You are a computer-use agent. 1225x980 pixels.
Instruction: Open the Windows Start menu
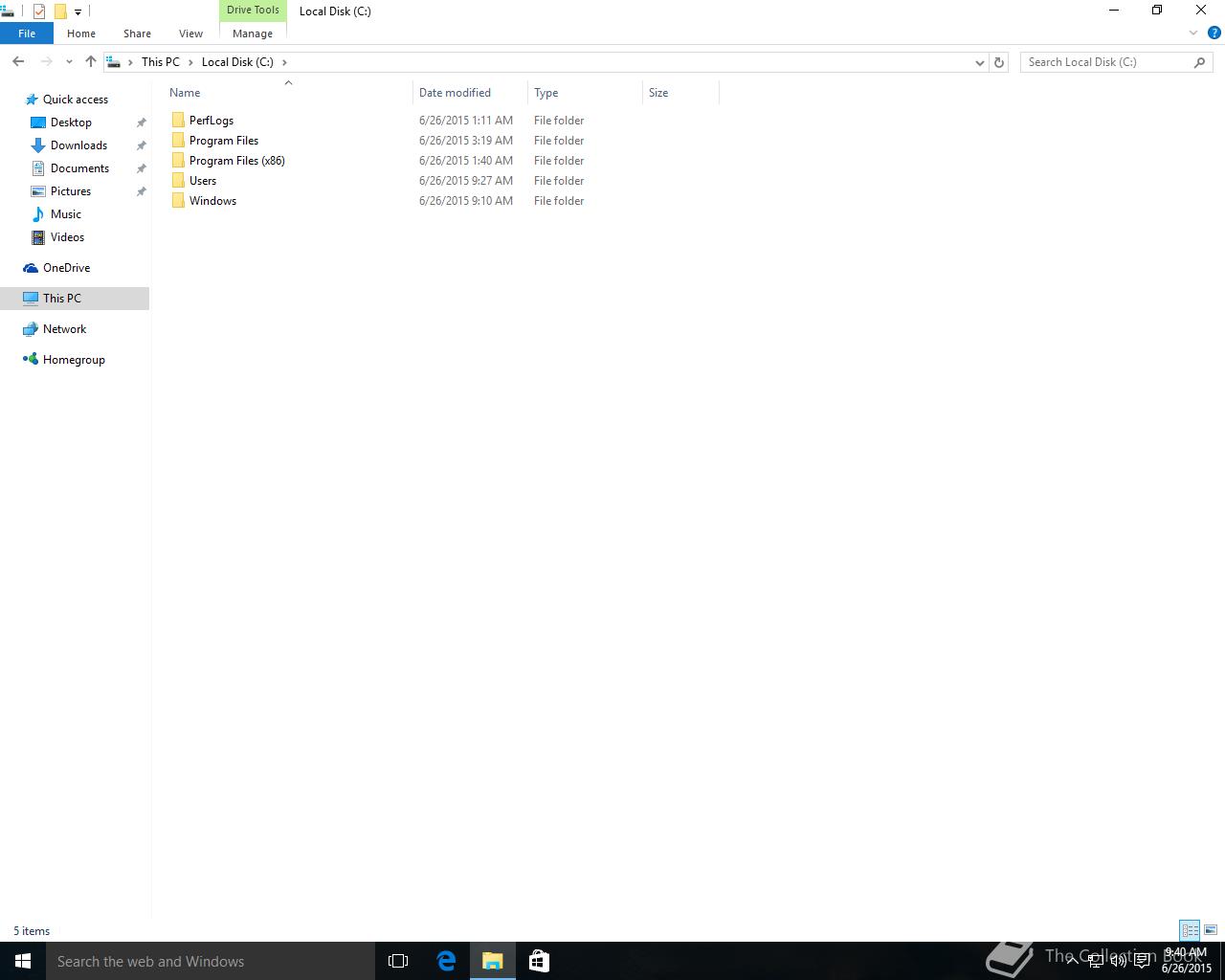[23, 961]
